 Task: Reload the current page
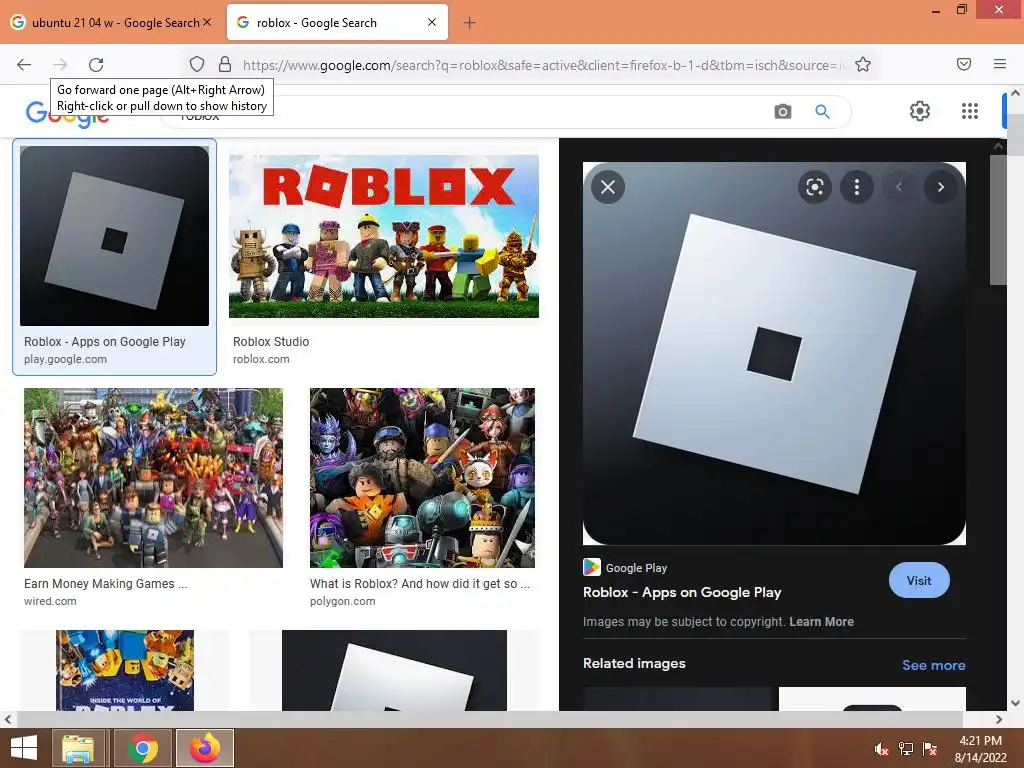[96, 64]
